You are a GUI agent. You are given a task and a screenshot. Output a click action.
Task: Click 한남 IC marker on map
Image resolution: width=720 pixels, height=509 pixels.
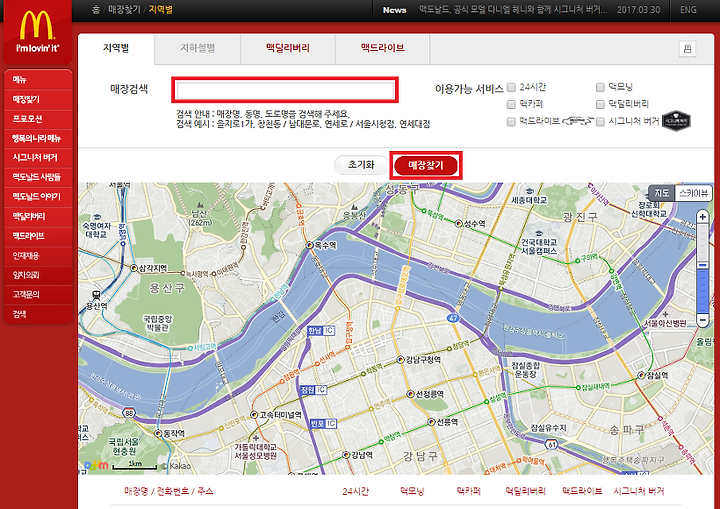321,331
